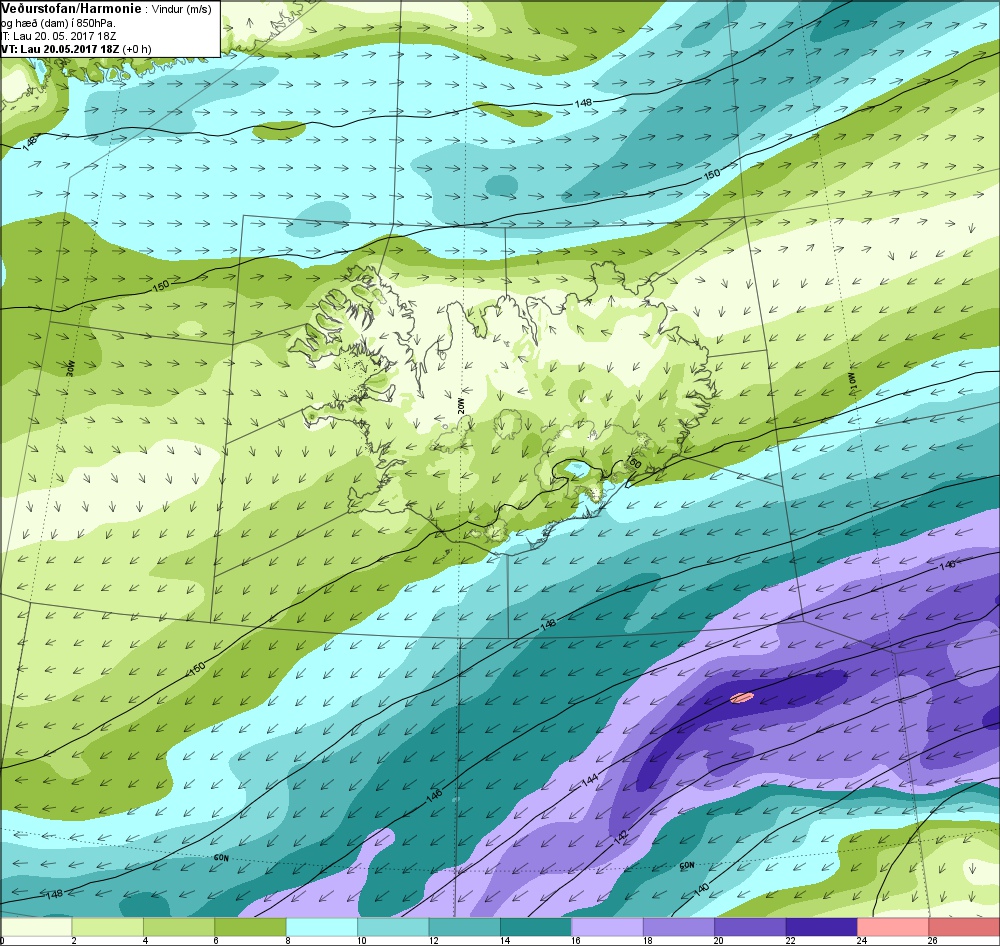Image resolution: width=1000 pixels, height=946 pixels.
Task: Click legend tick value '8'
Action: tap(288, 940)
